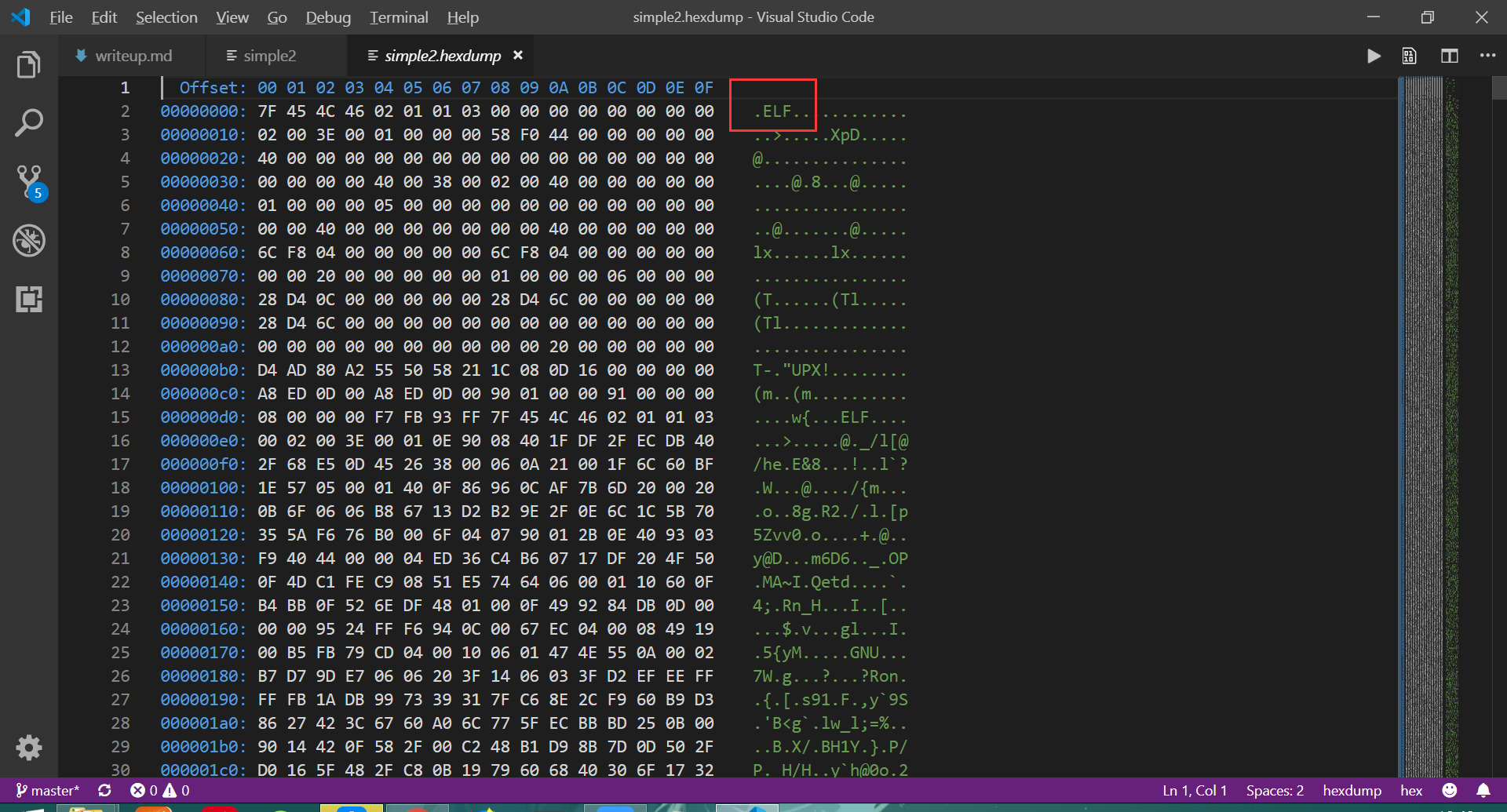Open the Terminal menu

(398, 16)
